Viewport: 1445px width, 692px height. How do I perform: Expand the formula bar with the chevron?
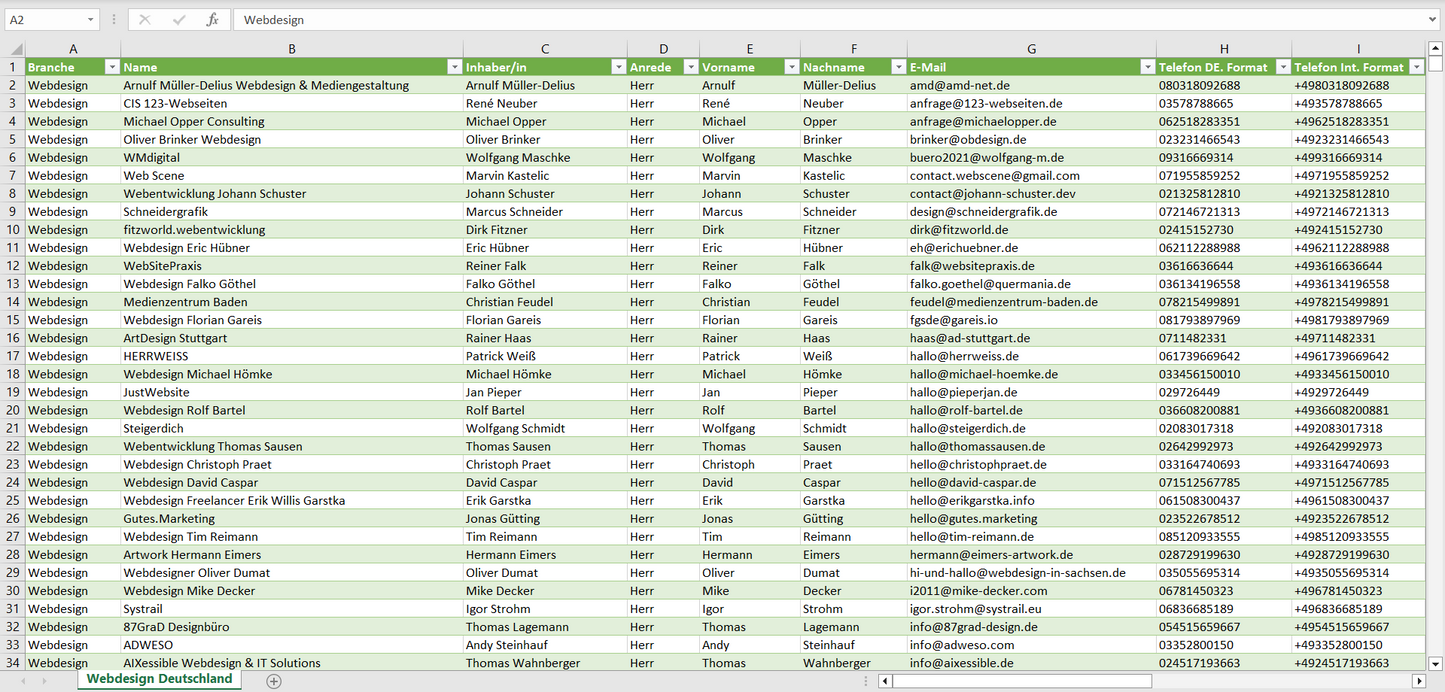1433,20
